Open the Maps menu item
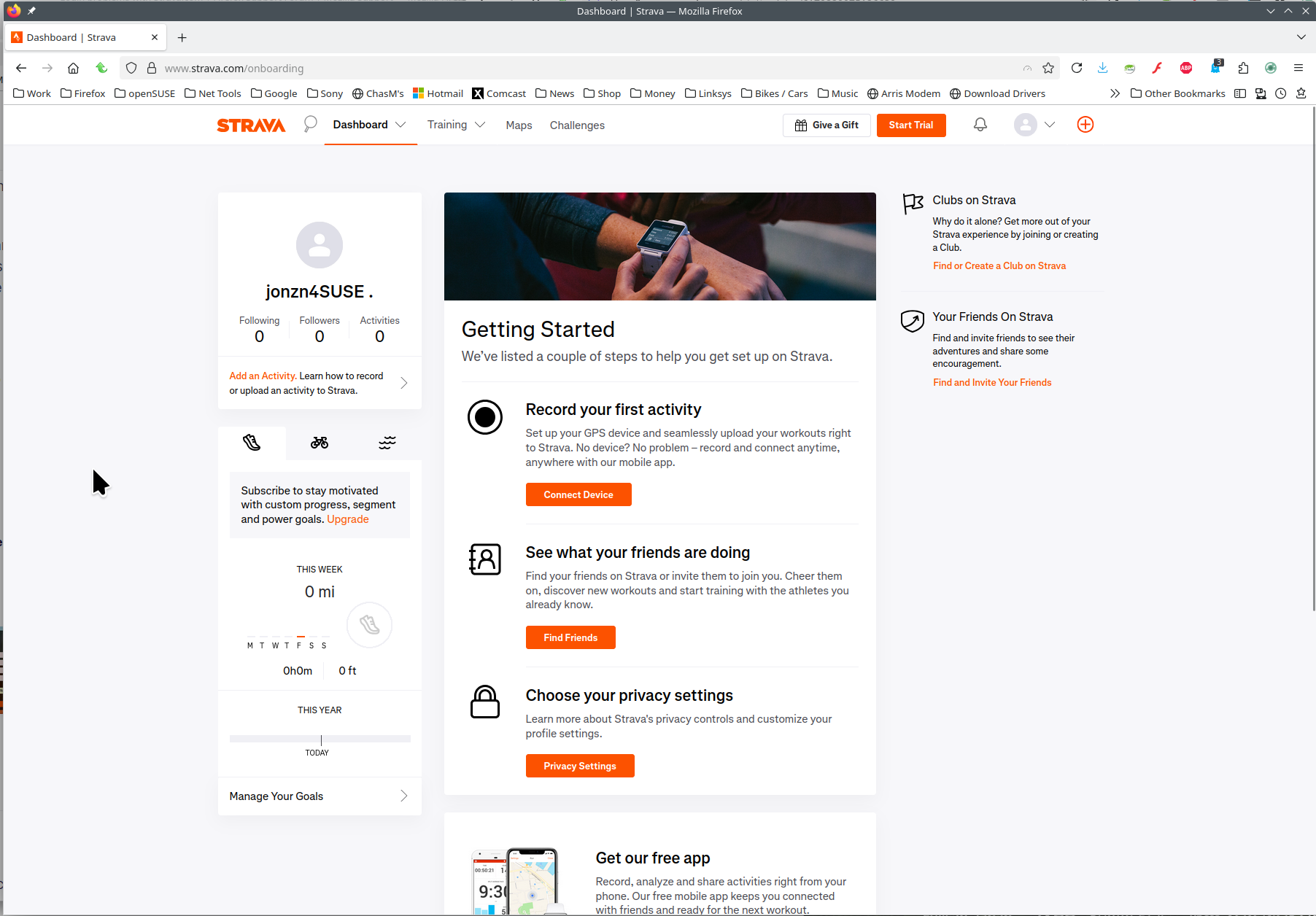This screenshot has width=1316, height=916. tap(519, 125)
